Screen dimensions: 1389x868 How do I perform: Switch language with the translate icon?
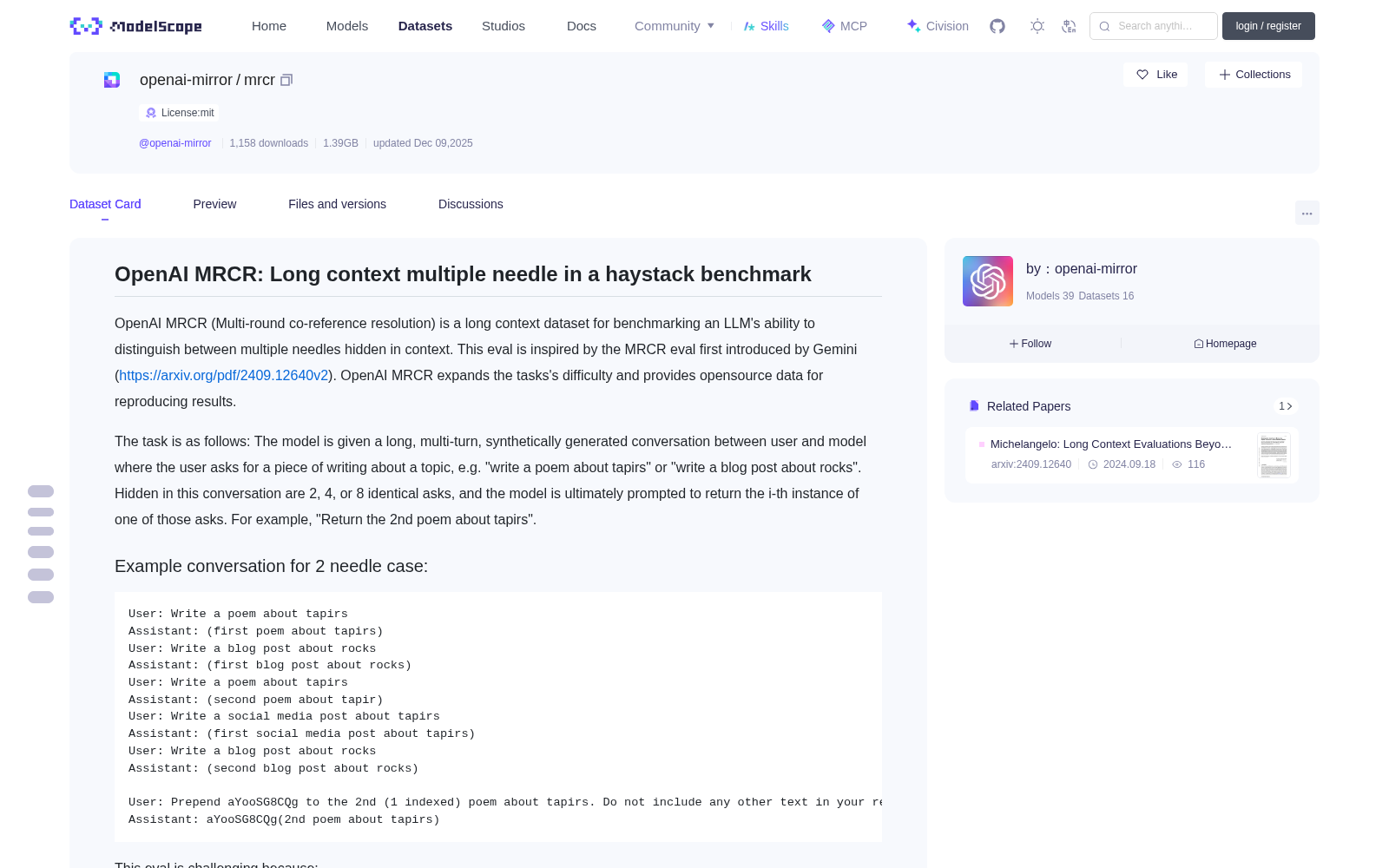[1070, 26]
